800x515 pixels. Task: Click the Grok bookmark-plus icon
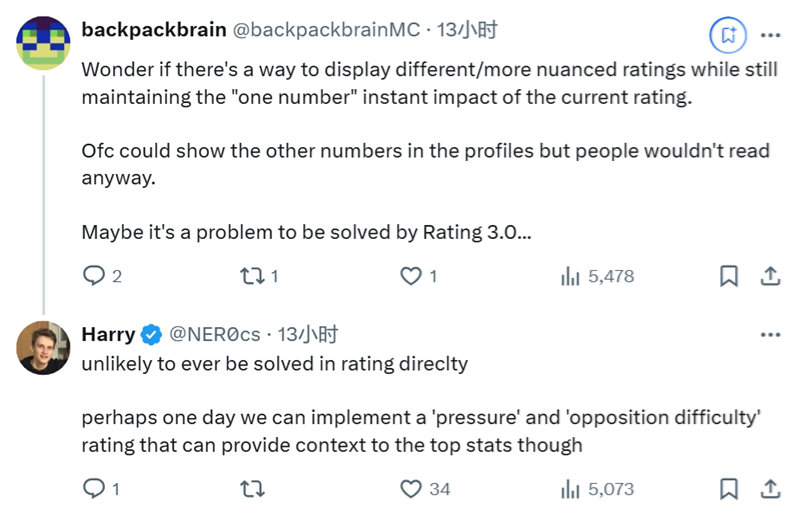(728, 35)
